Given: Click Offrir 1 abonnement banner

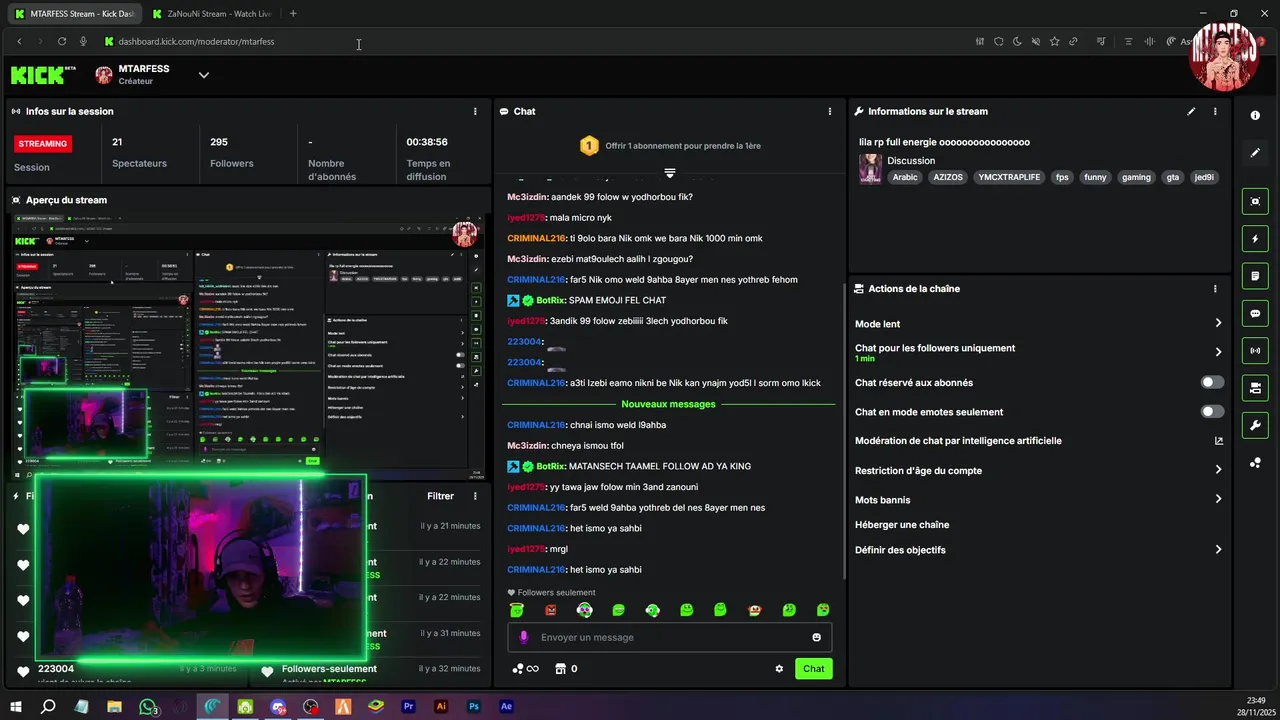Looking at the screenshot, I should click(670, 146).
